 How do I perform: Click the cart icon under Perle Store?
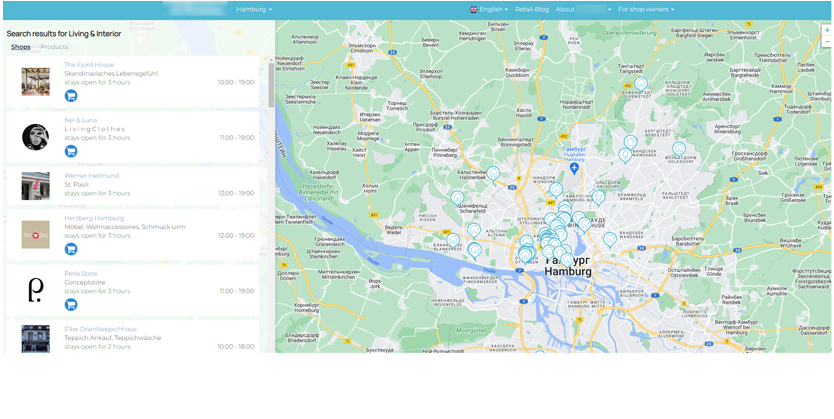coord(71,304)
